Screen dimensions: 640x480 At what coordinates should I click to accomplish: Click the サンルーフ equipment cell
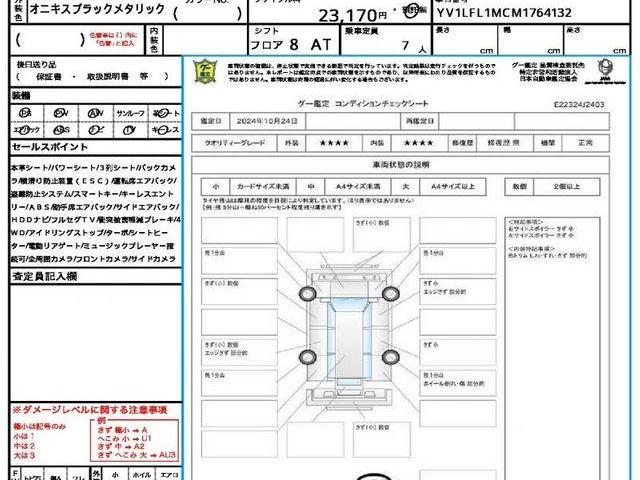point(130,113)
